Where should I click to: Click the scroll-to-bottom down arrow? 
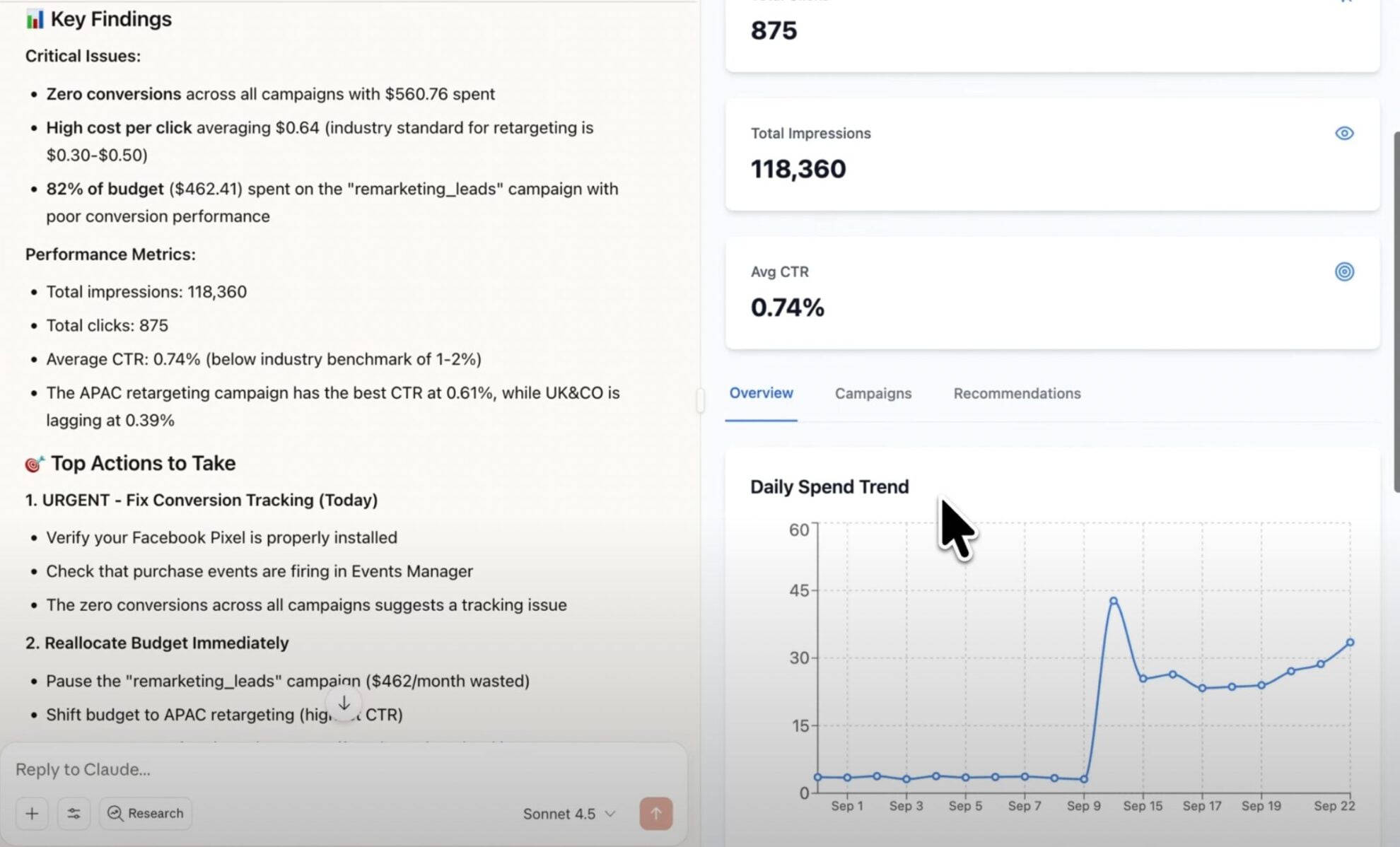click(x=344, y=703)
